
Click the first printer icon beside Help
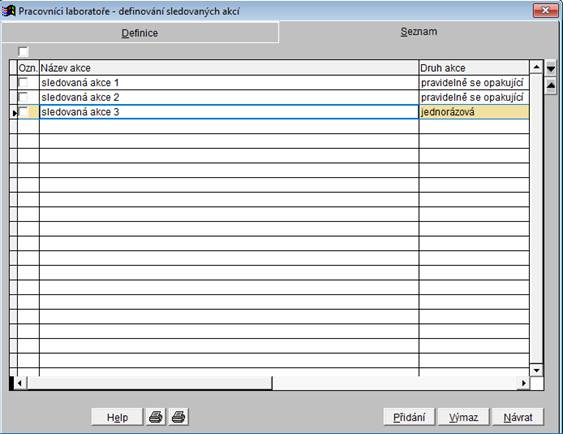coord(155,417)
